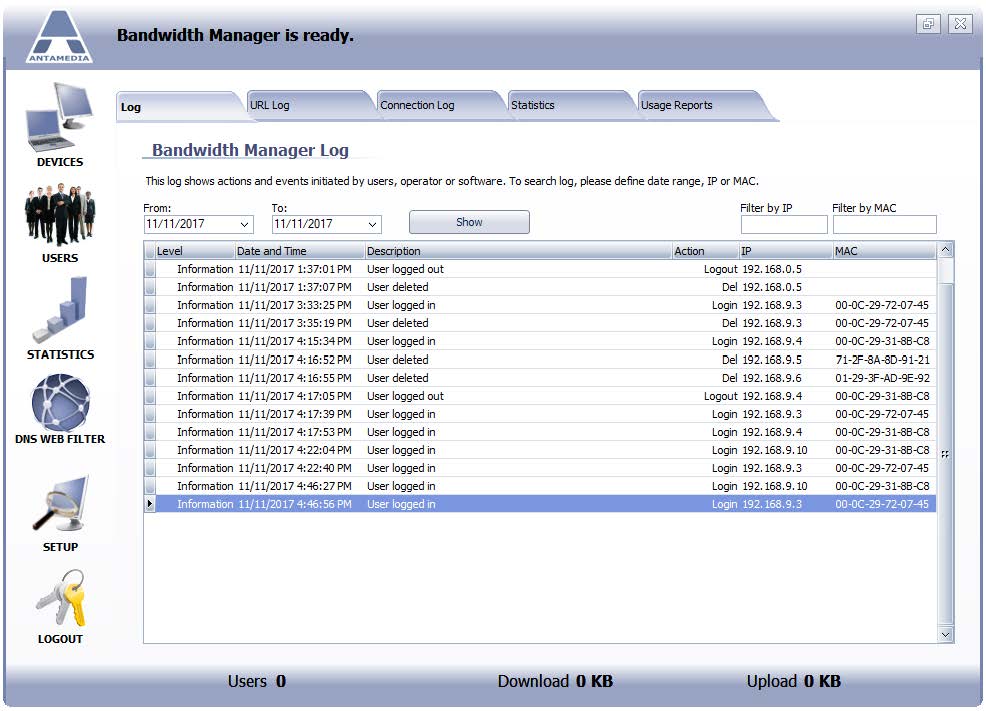This screenshot has width=986, height=711.
Task: Click the Show button
Action: pyautogui.click(x=469, y=222)
